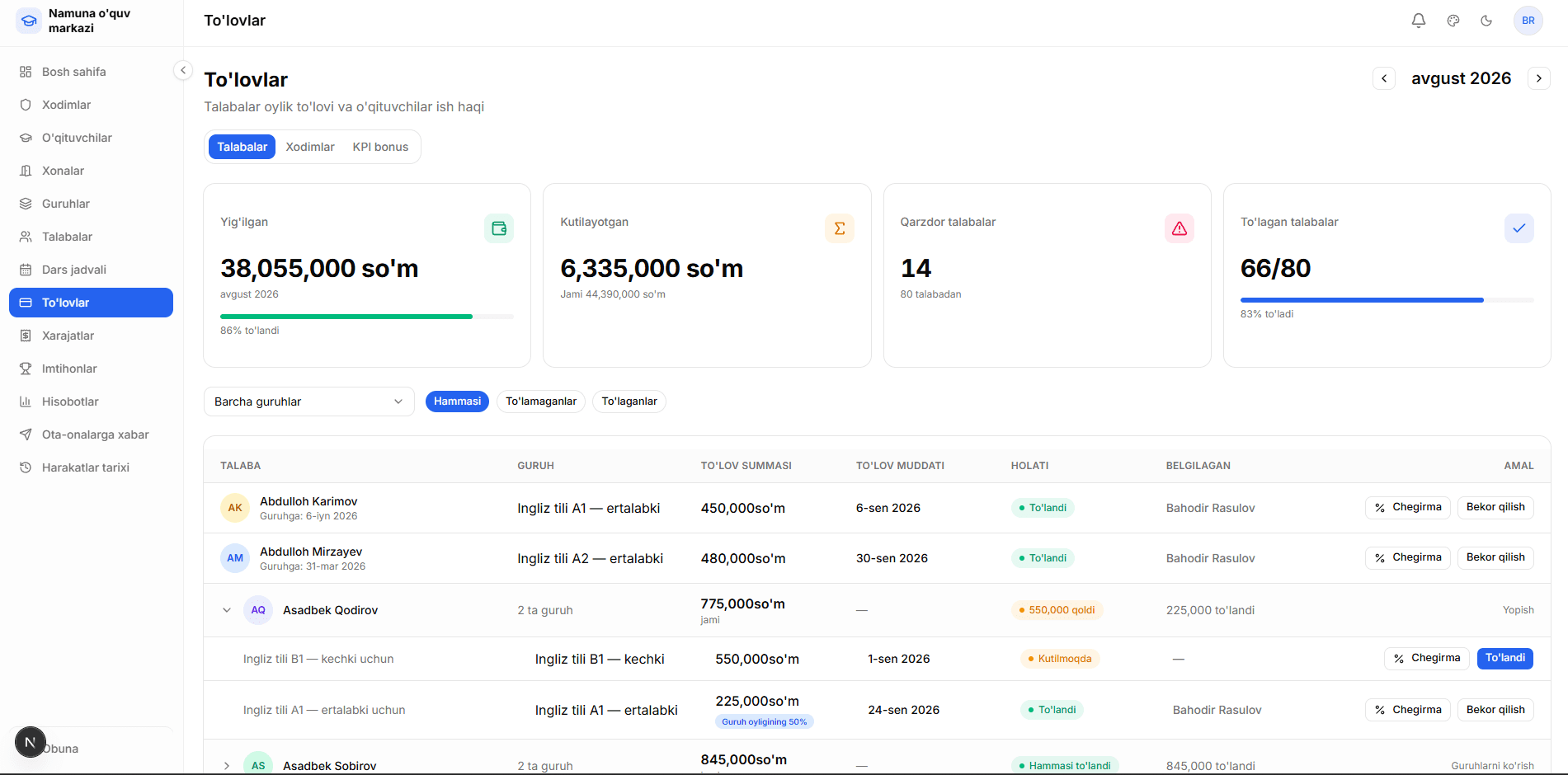Open the notifications bell
This screenshot has height=775, width=1568.
pyautogui.click(x=1419, y=21)
